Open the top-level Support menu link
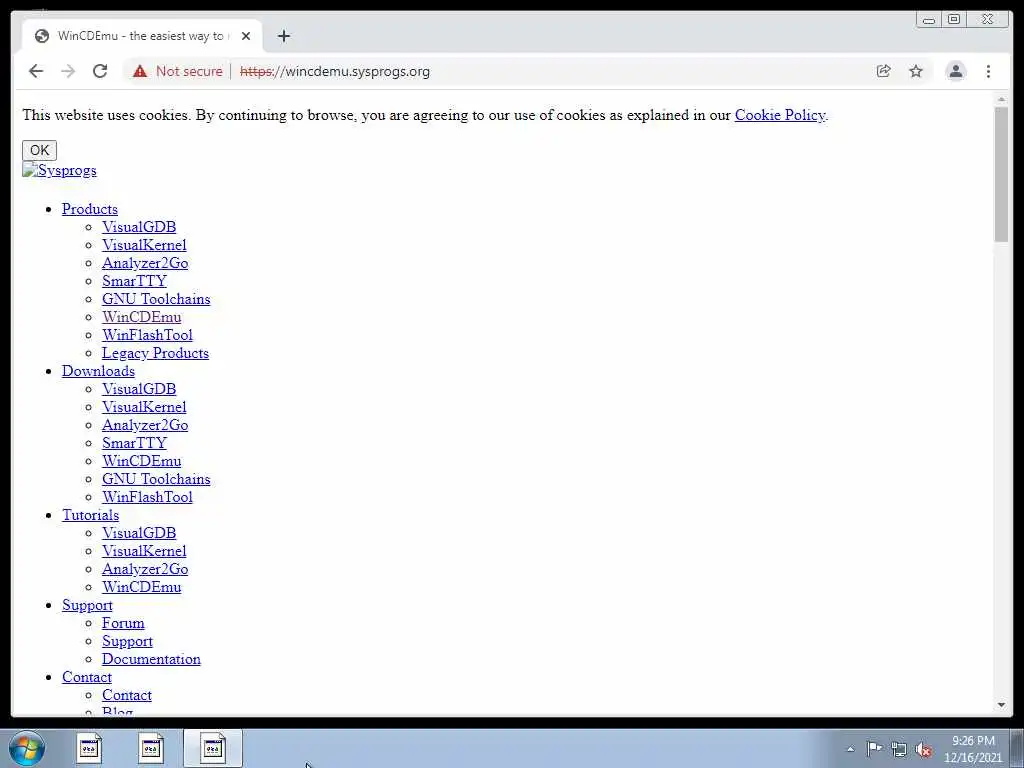Screen dimensions: 1024x768 (87, 605)
